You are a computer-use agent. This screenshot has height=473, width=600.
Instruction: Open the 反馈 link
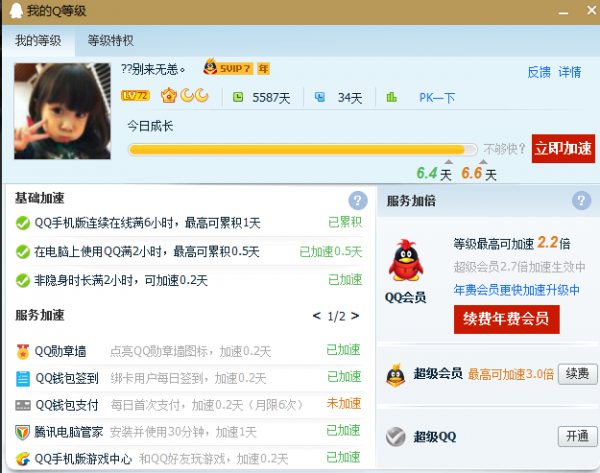click(x=539, y=72)
